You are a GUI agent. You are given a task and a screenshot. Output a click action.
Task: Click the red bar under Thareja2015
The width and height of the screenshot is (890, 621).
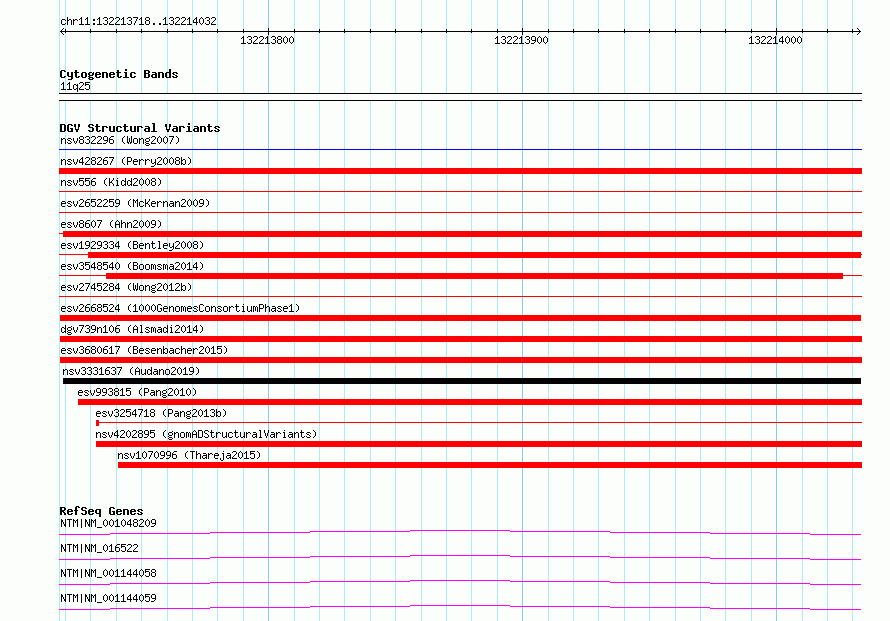pyautogui.click(x=490, y=465)
